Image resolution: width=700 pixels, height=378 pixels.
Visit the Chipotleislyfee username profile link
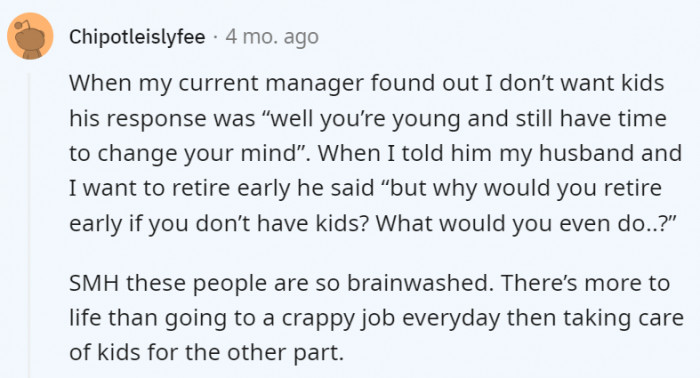point(137,37)
